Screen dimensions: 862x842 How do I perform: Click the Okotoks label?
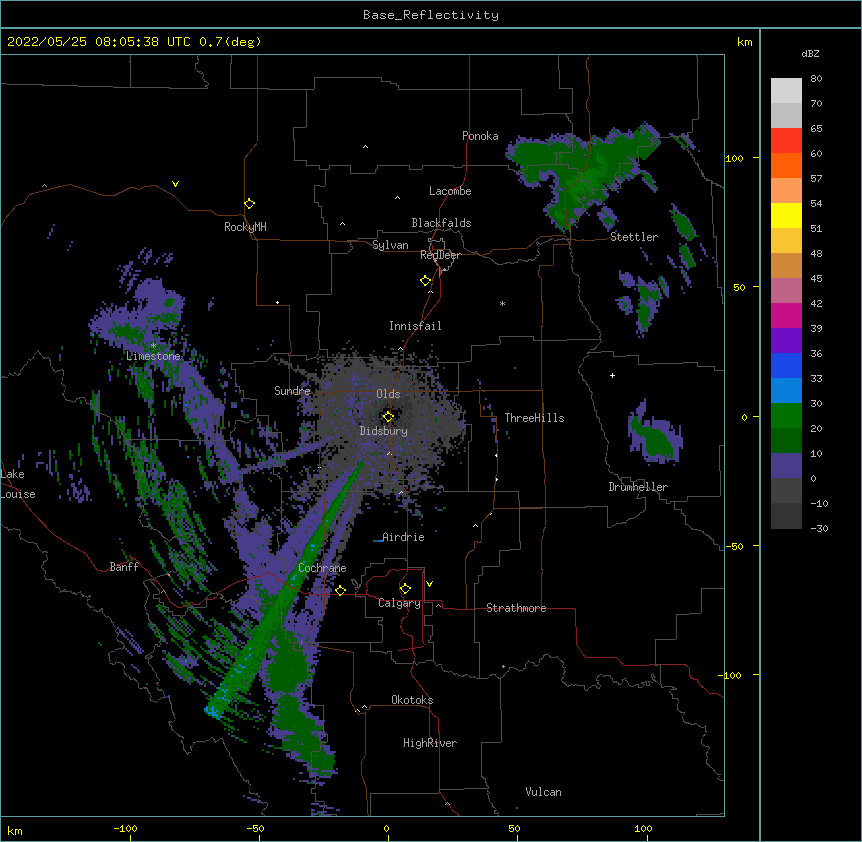412,700
